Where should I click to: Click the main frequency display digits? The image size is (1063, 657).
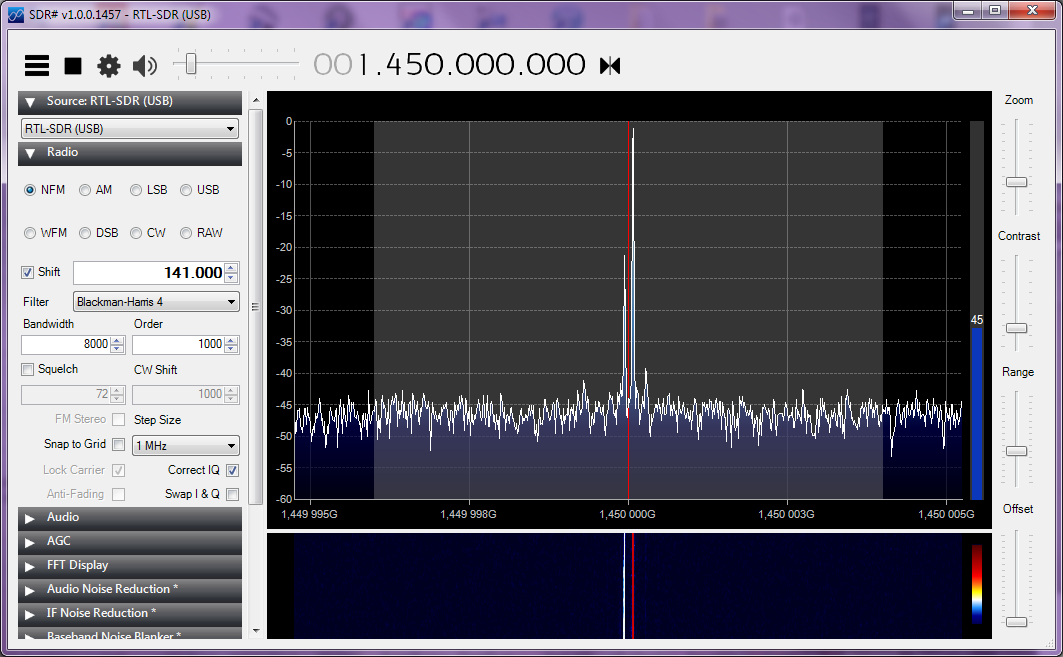pyautogui.click(x=449, y=65)
